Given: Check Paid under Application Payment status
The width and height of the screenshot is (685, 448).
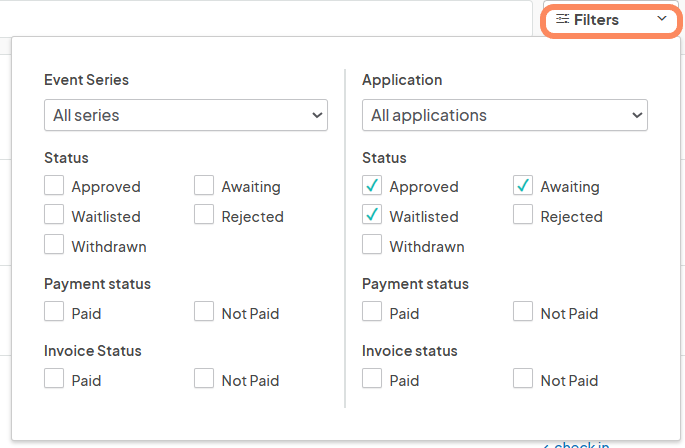Looking at the screenshot, I should pyautogui.click(x=372, y=311).
